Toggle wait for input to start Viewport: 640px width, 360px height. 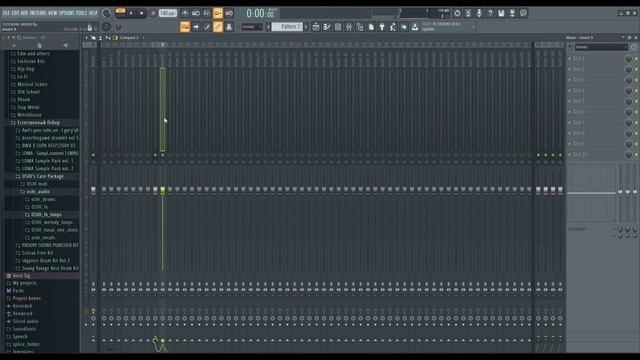[x=196, y=13]
